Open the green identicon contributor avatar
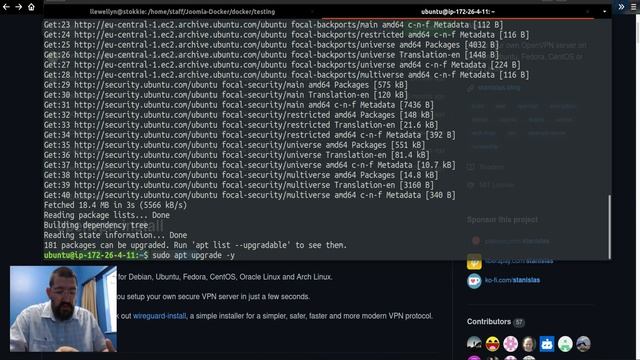640x360 pixels. click(x=565, y=344)
